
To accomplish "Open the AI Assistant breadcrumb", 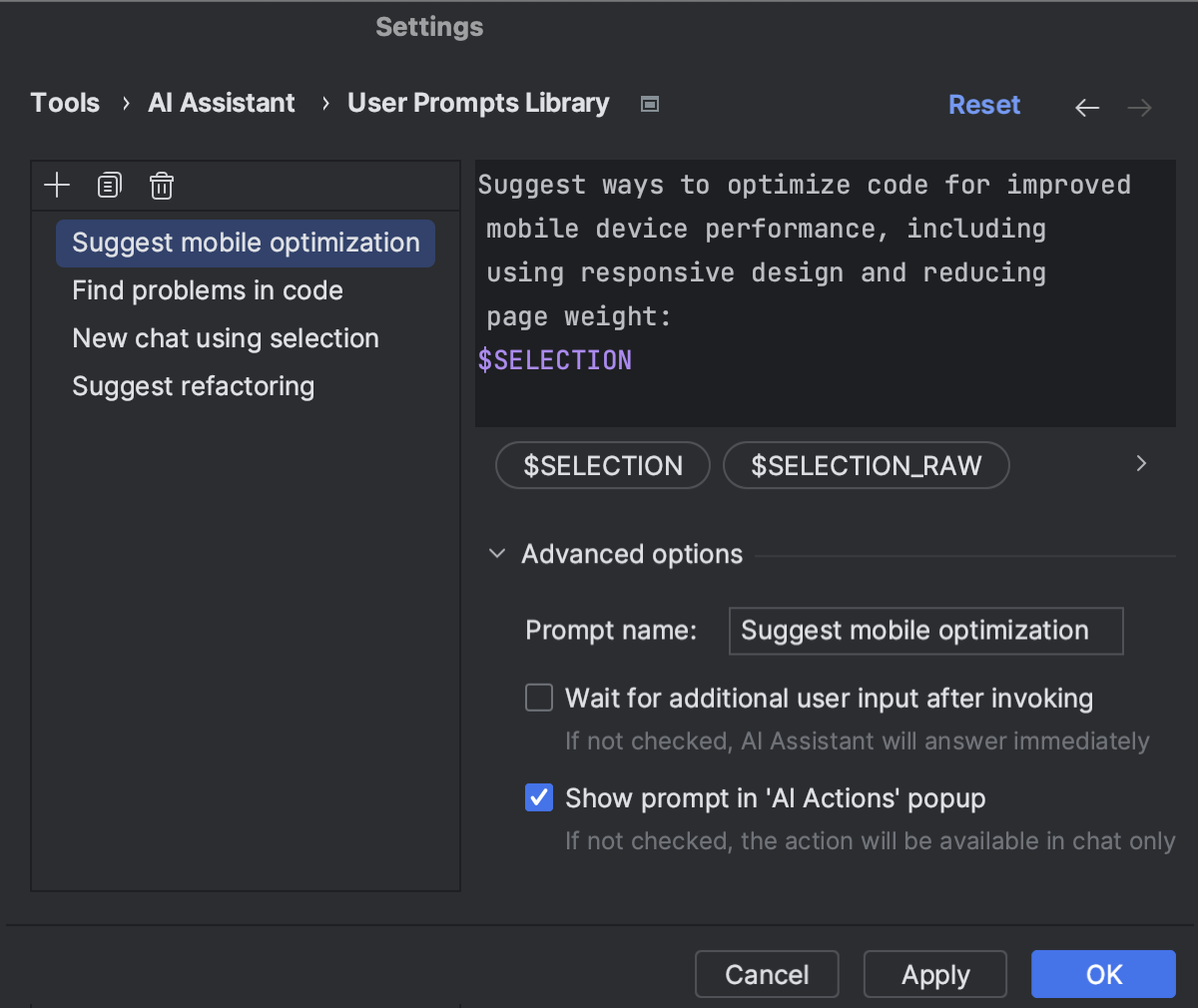I will pyautogui.click(x=222, y=103).
